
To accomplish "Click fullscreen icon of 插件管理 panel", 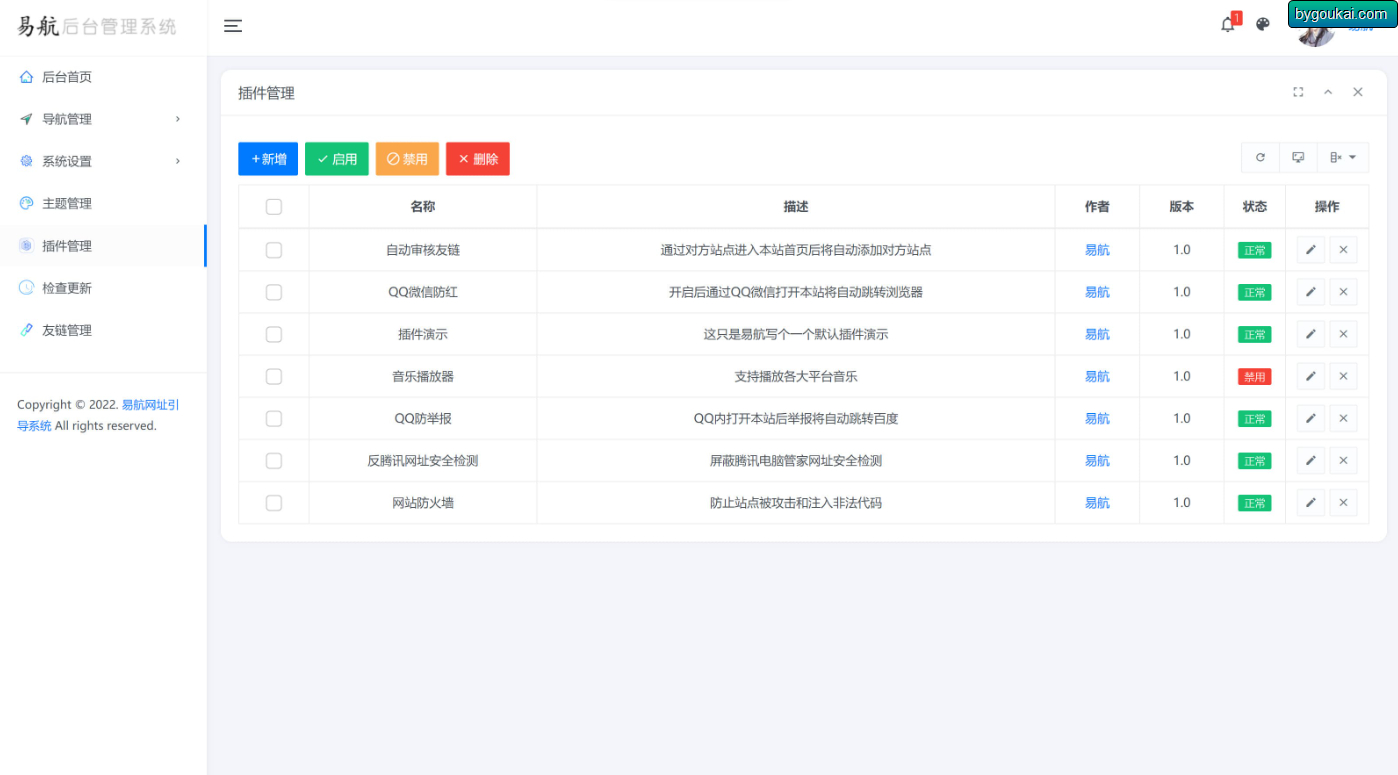I will 1298,92.
